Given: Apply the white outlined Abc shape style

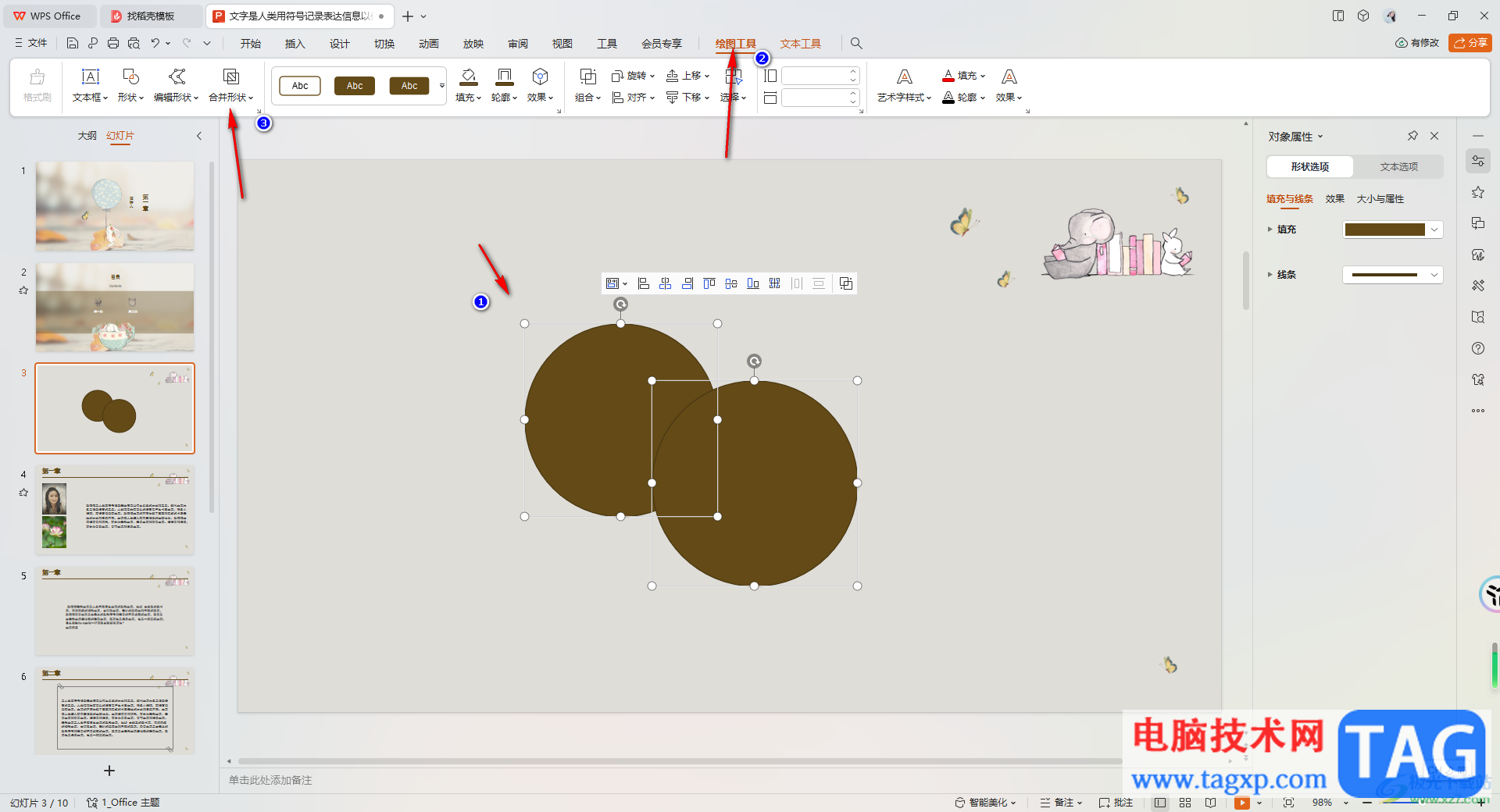Looking at the screenshot, I should (x=300, y=86).
